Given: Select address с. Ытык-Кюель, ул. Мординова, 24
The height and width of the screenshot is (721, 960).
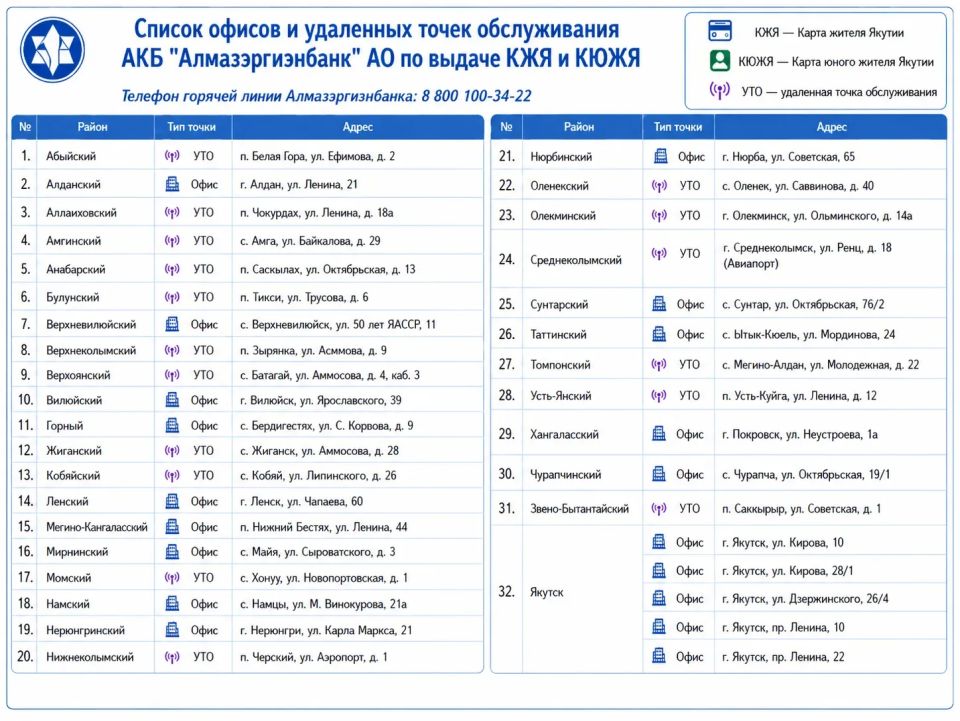Looking at the screenshot, I should pyautogui.click(x=808, y=334).
